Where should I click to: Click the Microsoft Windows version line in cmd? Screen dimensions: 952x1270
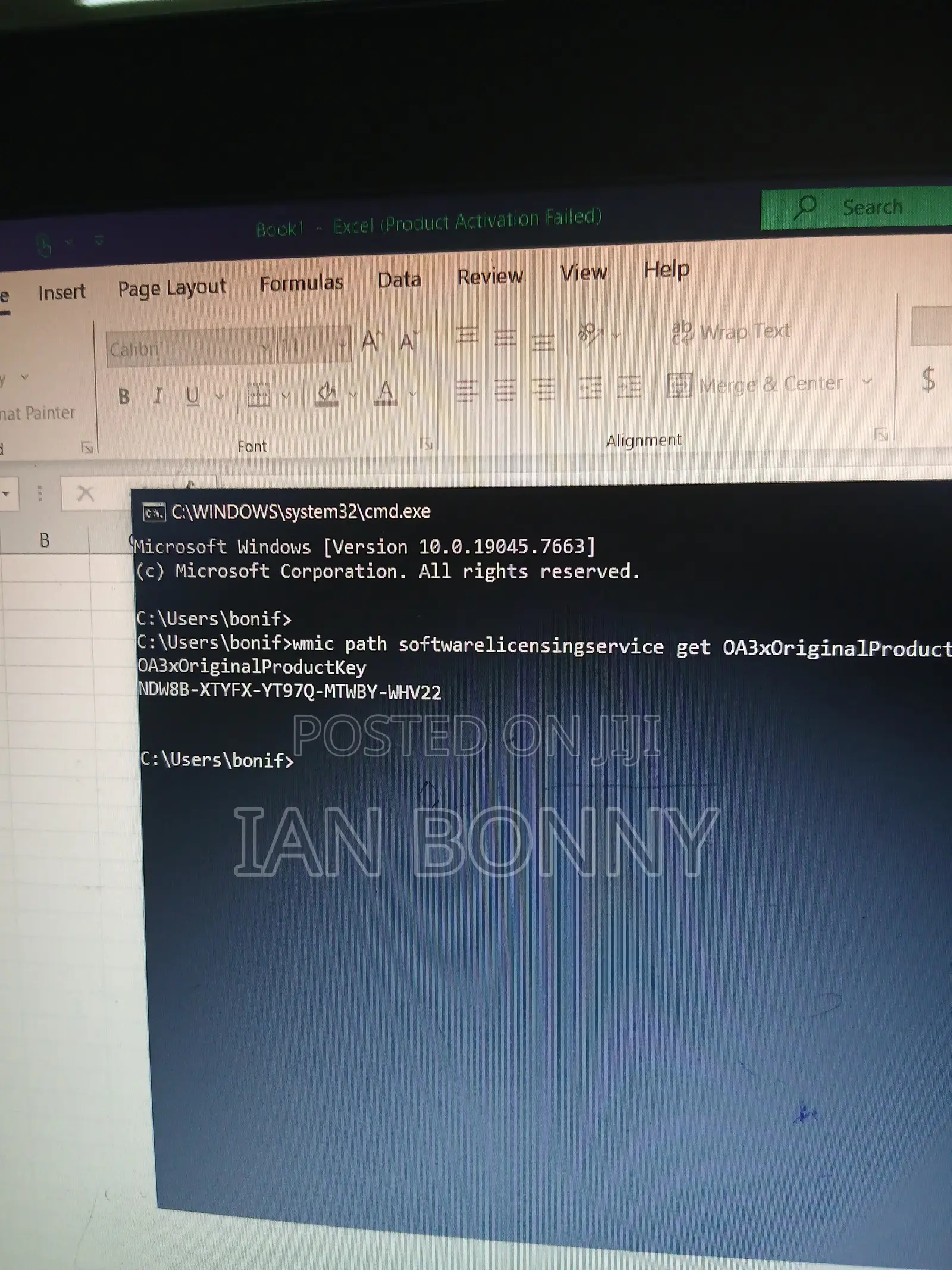click(365, 546)
